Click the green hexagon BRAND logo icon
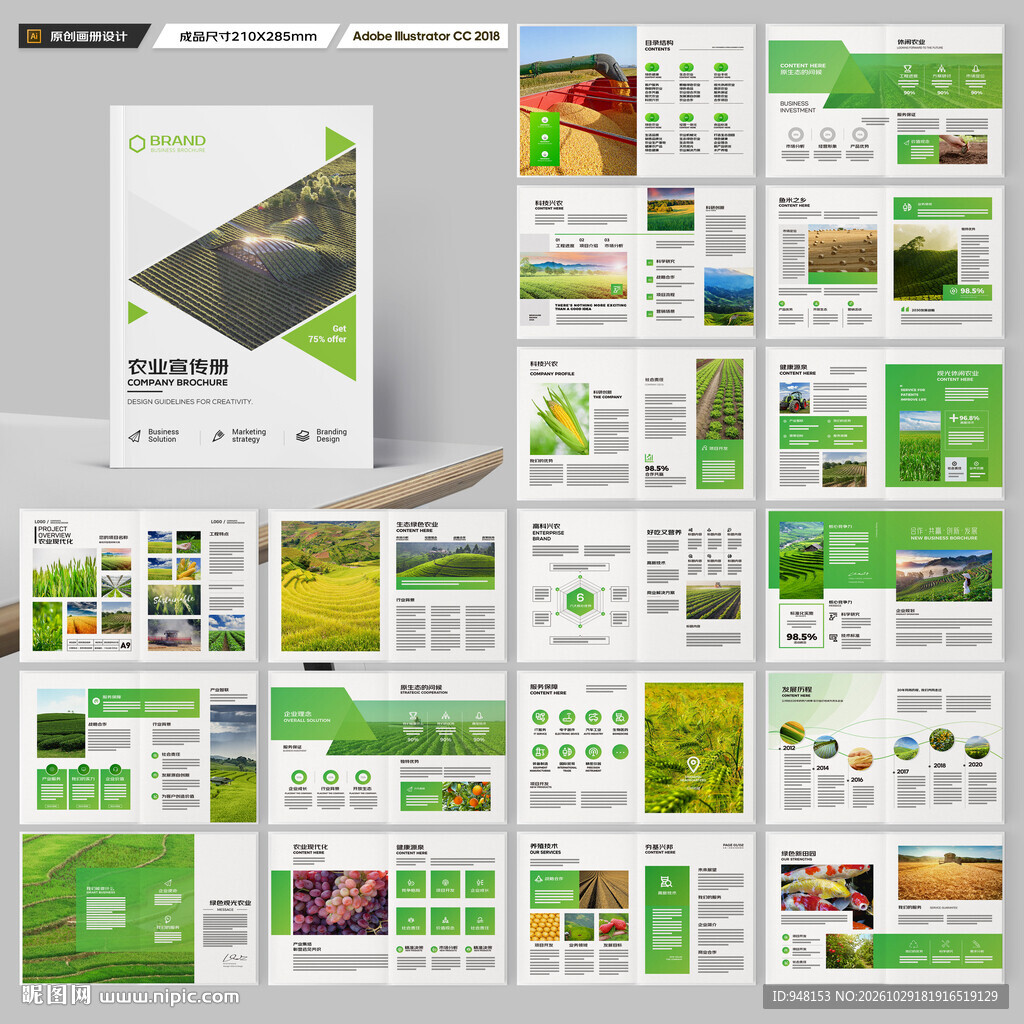This screenshot has width=1024, height=1024. point(136,144)
